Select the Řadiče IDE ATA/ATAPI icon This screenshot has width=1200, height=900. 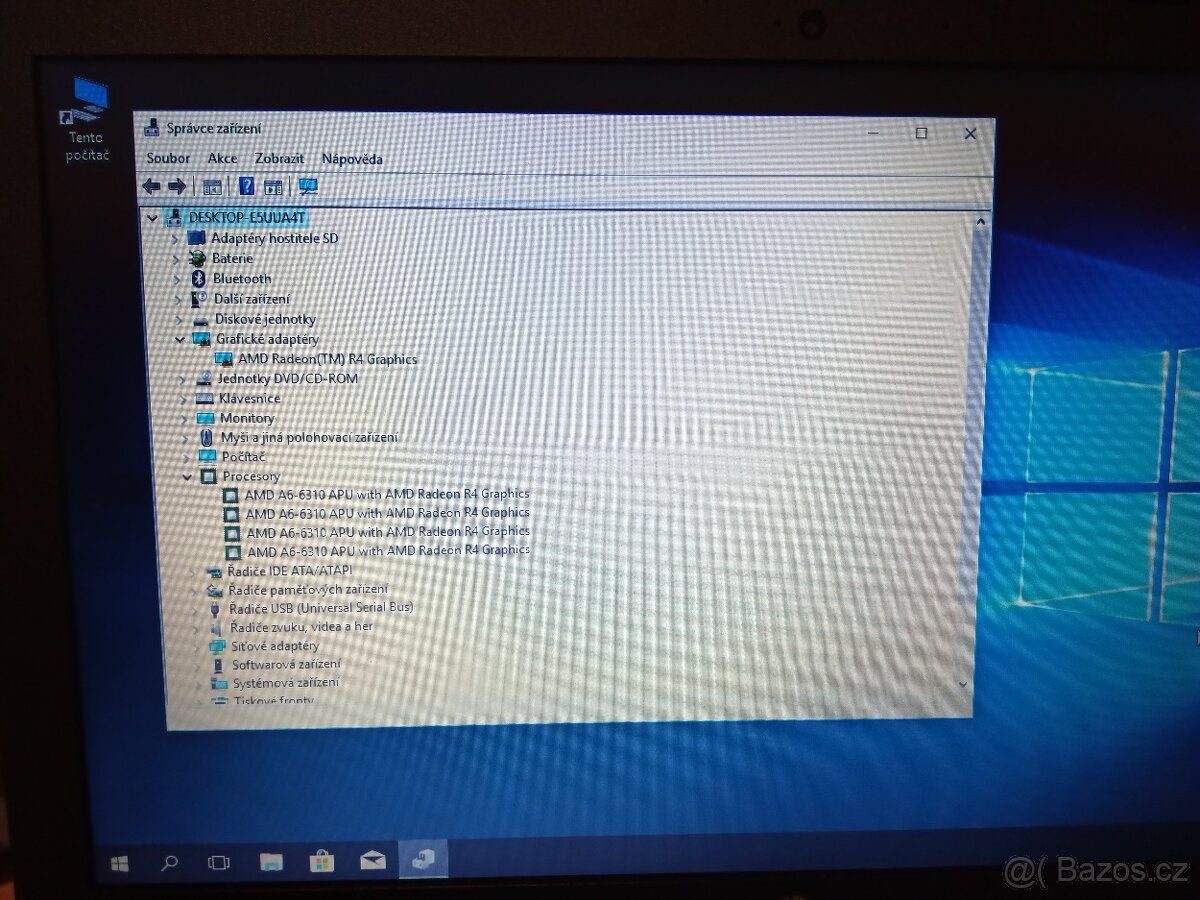pos(213,571)
